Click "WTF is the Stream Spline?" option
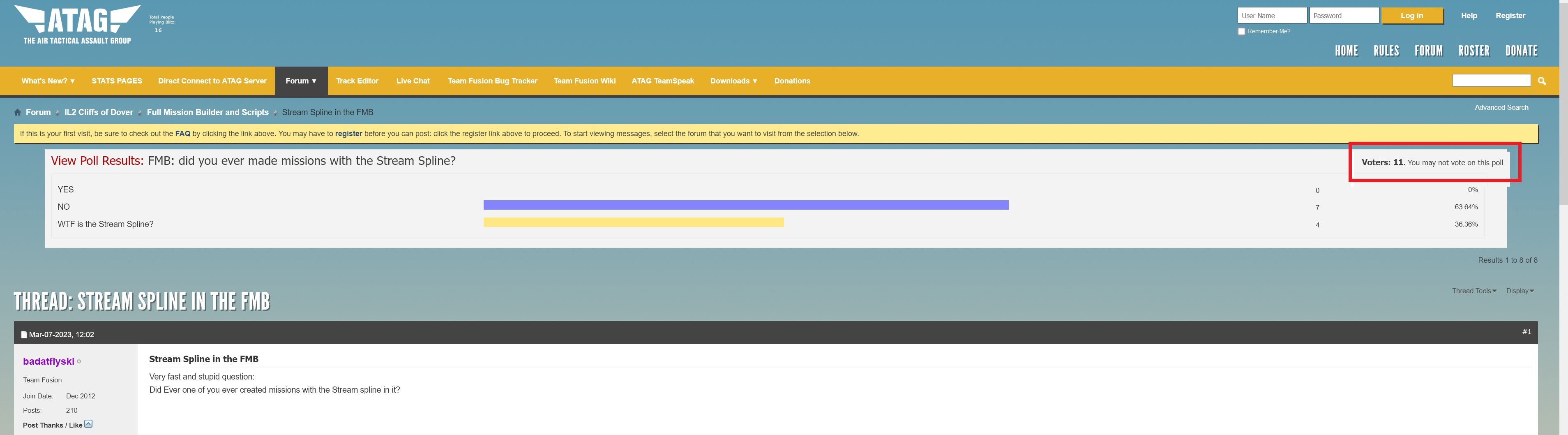Screen dimensions: 1568x435 [x=105, y=224]
